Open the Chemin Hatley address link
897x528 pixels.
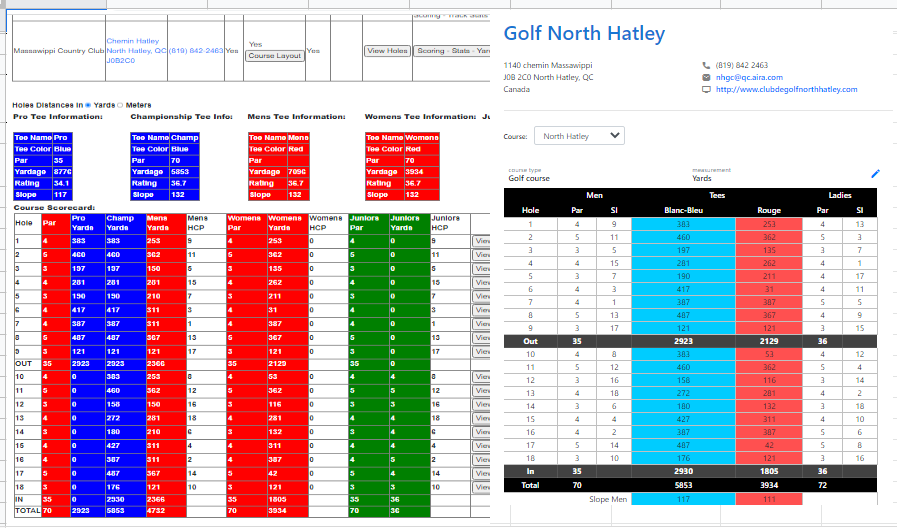pyautogui.click(x=136, y=51)
